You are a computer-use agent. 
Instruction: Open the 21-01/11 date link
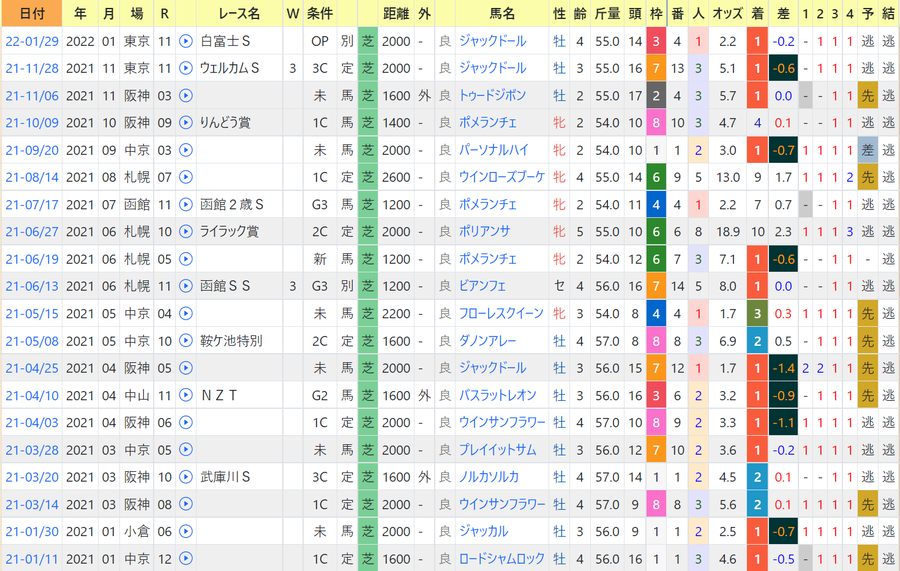[x=32, y=559]
